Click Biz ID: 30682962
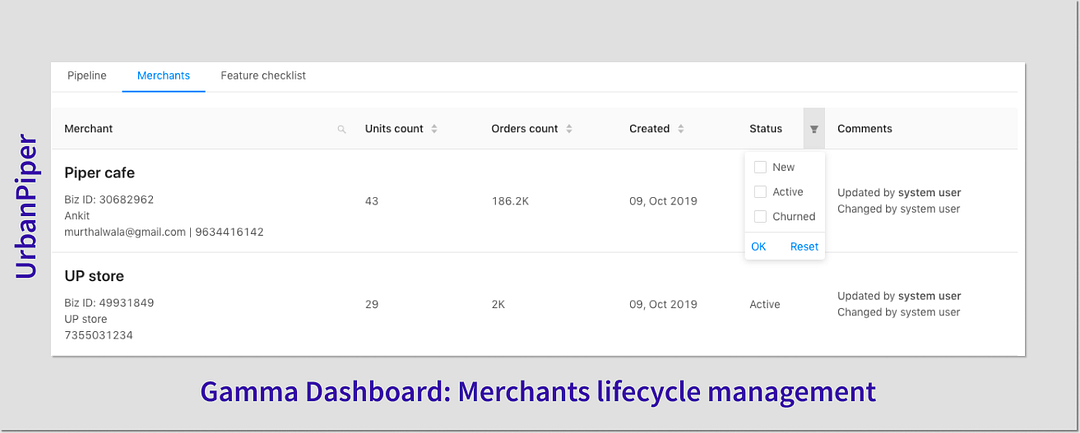The width and height of the screenshot is (1080, 433). click(x=109, y=200)
